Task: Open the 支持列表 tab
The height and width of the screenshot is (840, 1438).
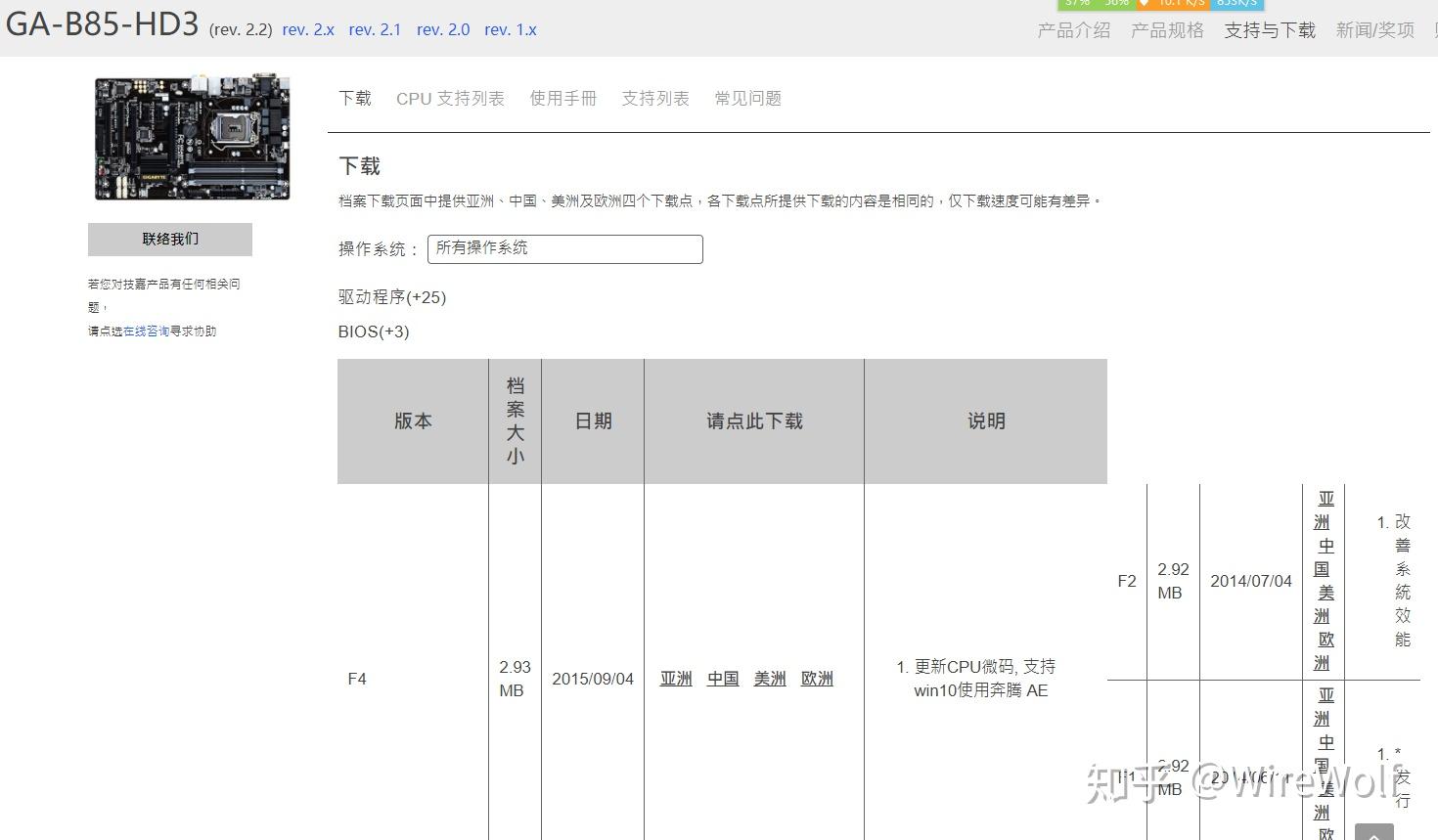Action: 655,98
